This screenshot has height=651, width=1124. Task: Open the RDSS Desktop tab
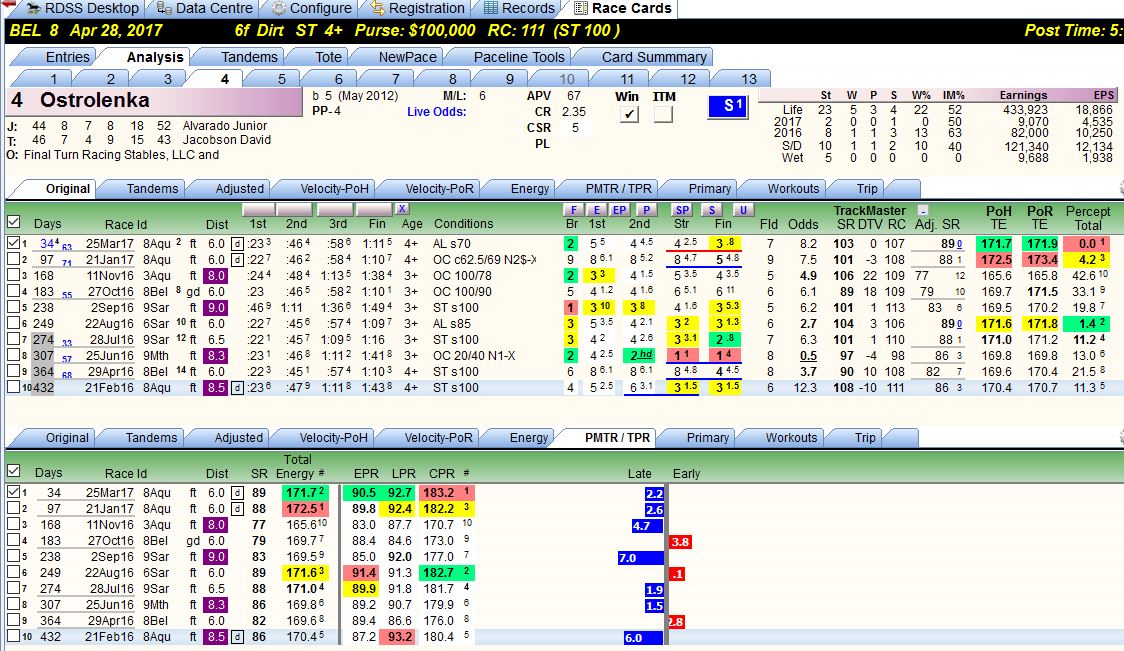(x=81, y=9)
